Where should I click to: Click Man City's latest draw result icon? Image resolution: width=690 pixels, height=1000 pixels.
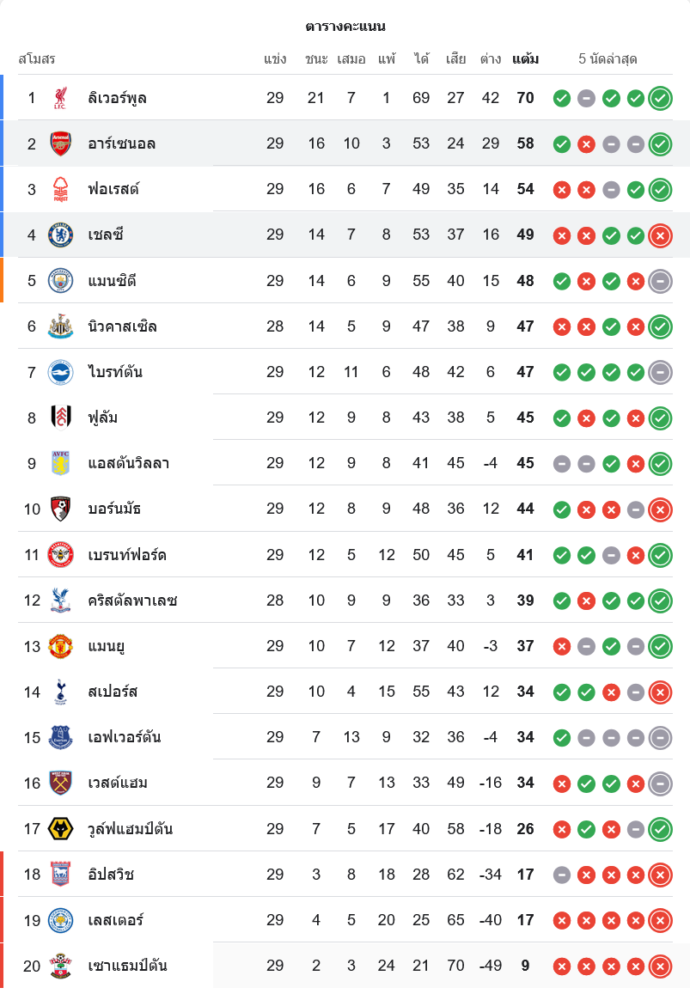click(659, 281)
